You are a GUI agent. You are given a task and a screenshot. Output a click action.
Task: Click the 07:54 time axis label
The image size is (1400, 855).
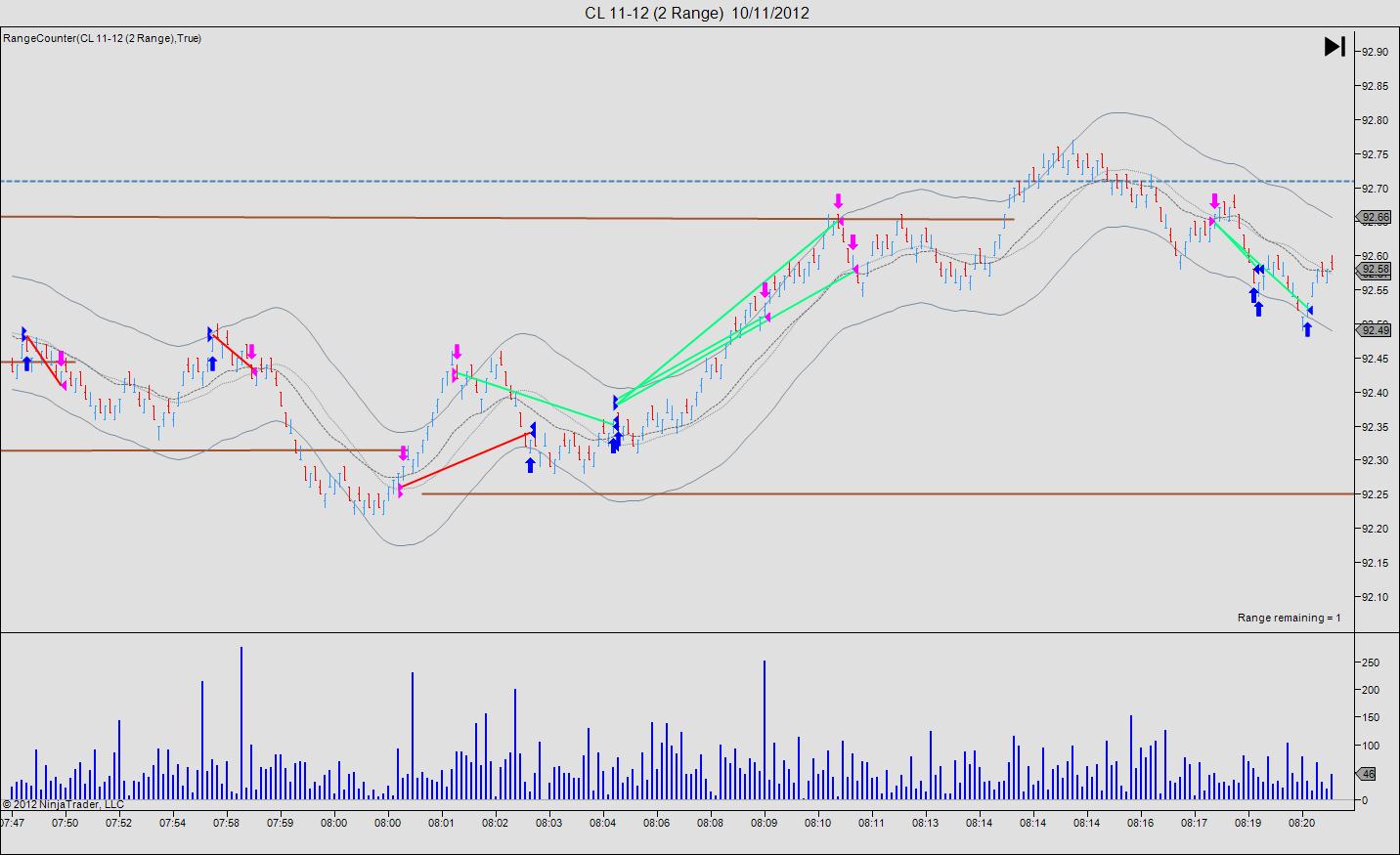(x=173, y=823)
